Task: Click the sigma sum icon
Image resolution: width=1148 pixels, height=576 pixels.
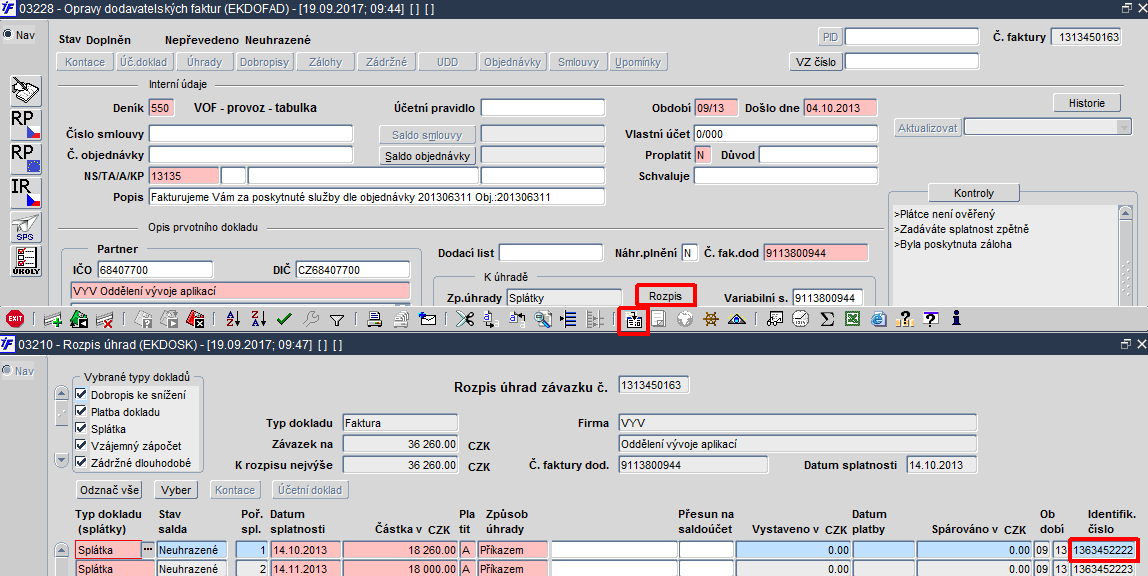Action: [x=827, y=319]
